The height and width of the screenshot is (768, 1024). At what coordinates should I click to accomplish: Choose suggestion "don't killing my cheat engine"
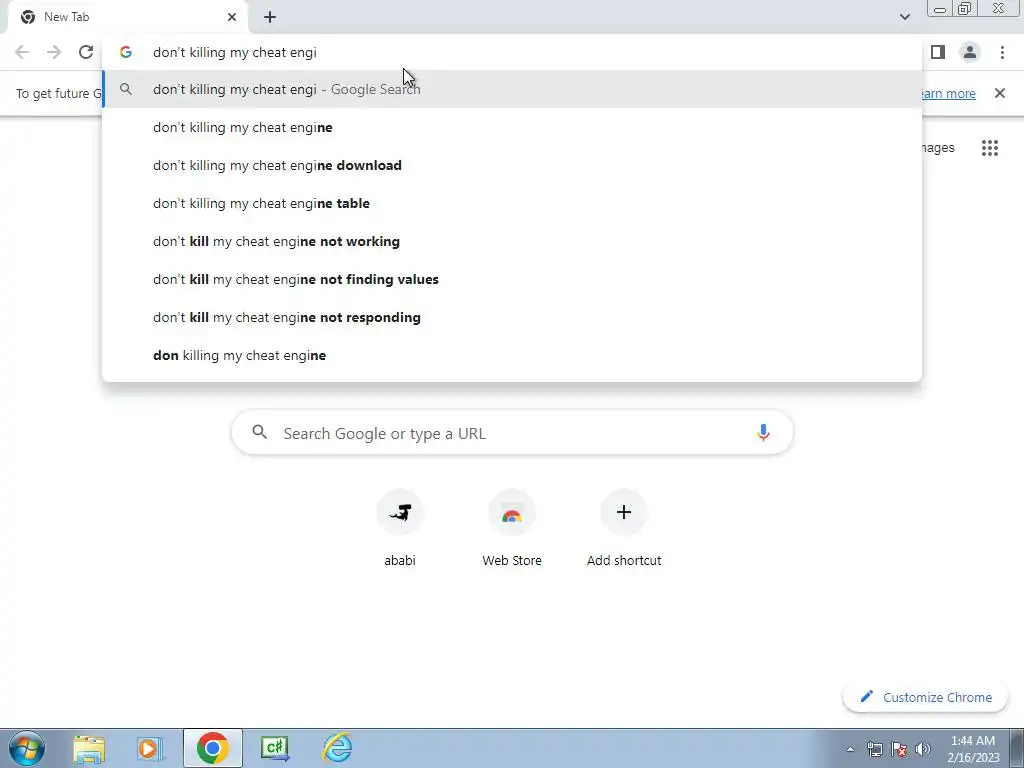coord(512,127)
